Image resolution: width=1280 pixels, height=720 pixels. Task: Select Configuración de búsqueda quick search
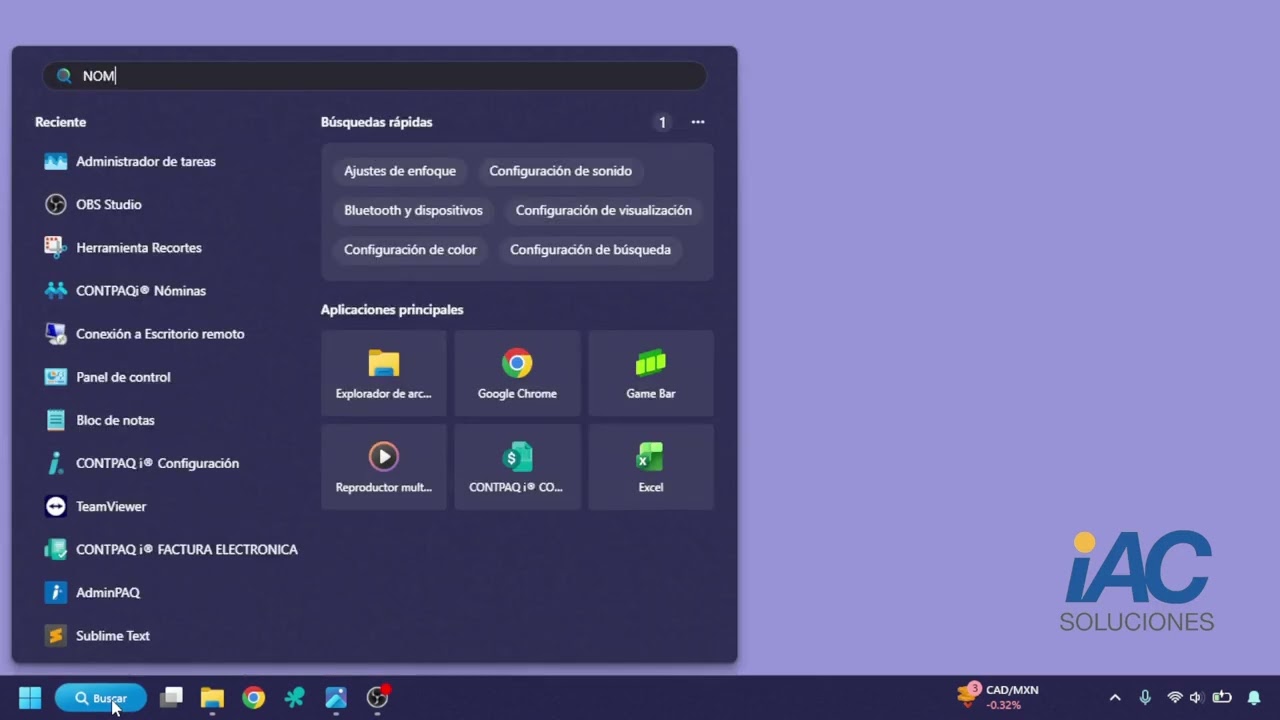pyautogui.click(x=590, y=249)
